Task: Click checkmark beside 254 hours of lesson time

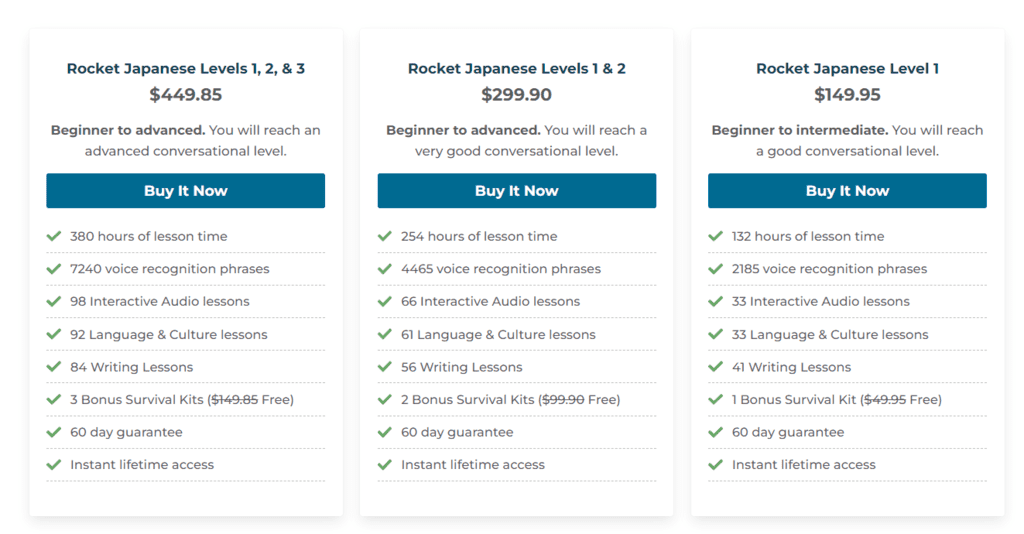Action: click(385, 236)
